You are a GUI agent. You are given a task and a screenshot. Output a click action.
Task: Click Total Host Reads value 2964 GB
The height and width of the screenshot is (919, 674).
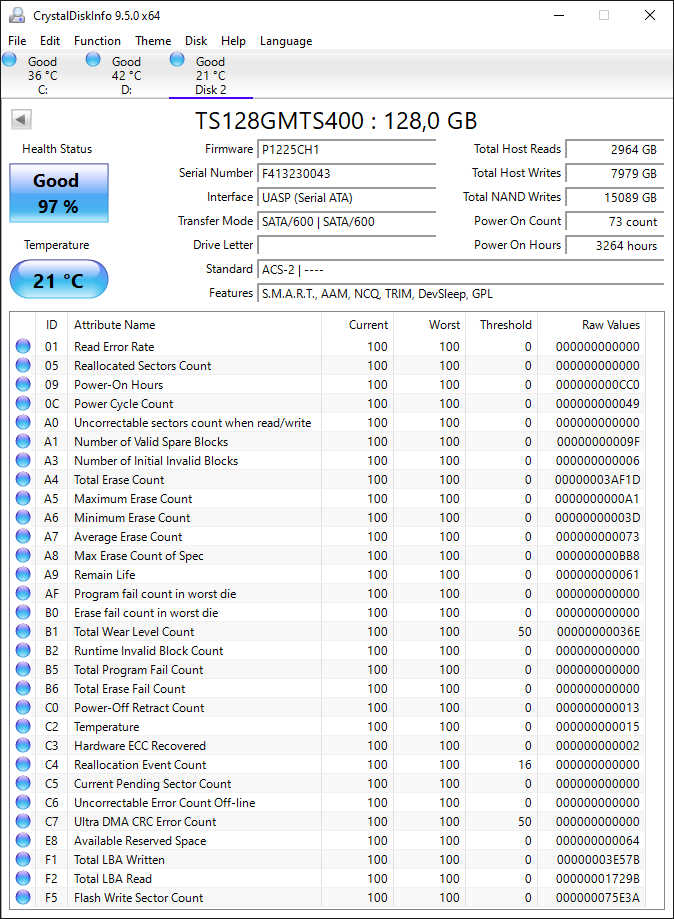615,149
